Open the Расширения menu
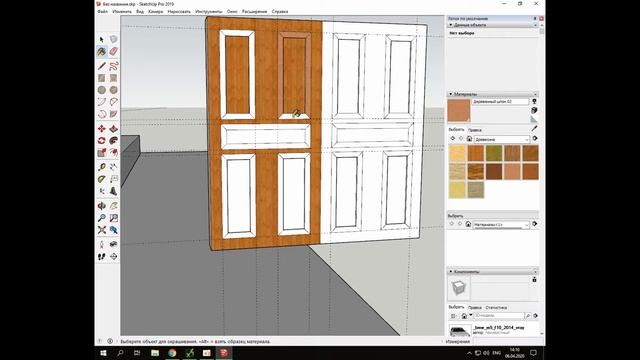The image size is (640, 360). (254, 11)
